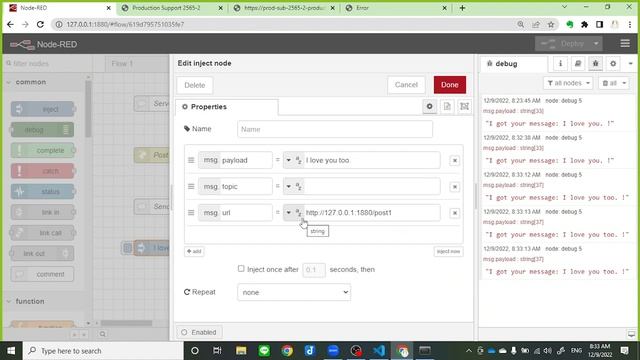Open the clear all messages dropdown

click(x=614, y=83)
